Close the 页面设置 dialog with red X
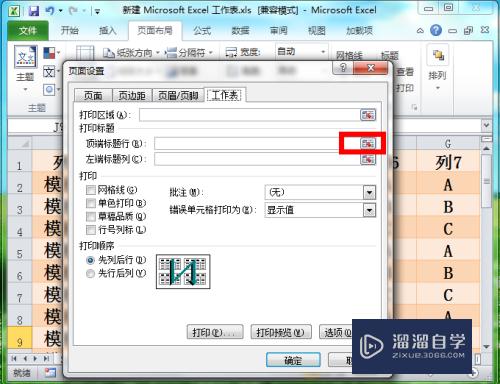 tap(371, 68)
